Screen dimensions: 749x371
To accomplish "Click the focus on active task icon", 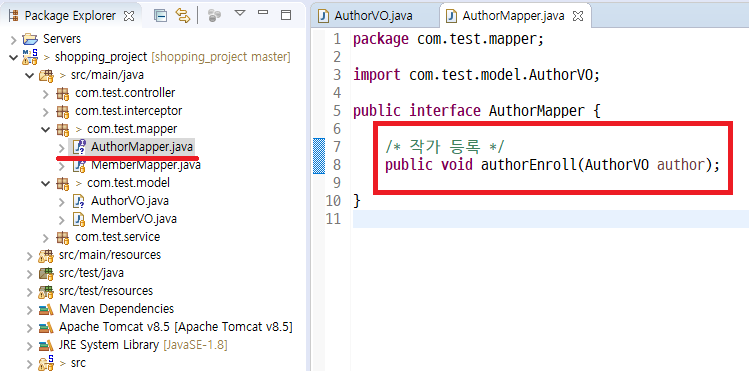I will (214, 16).
